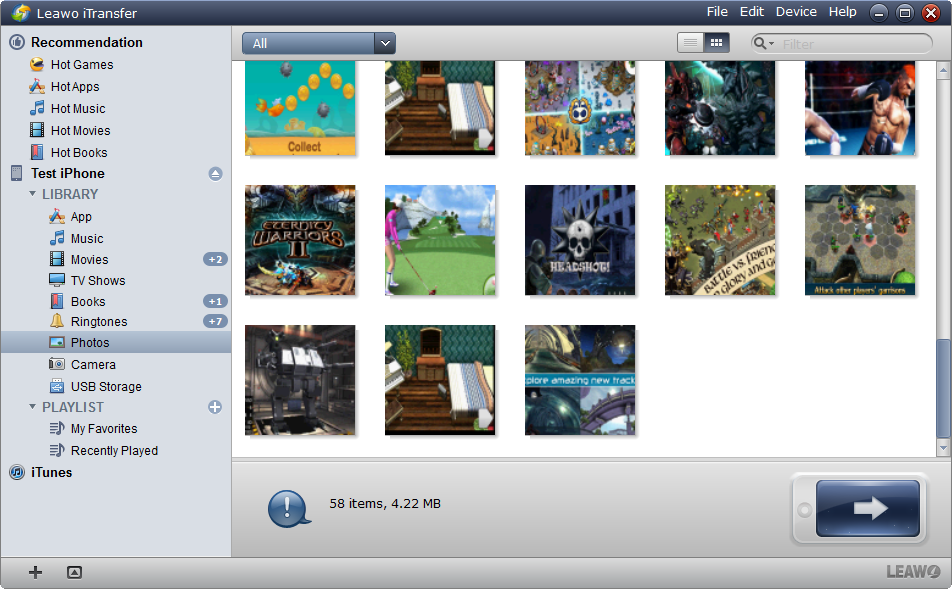Image resolution: width=952 pixels, height=589 pixels.
Task: Collapse the PLAYLIST section
Action: point(32,407)
